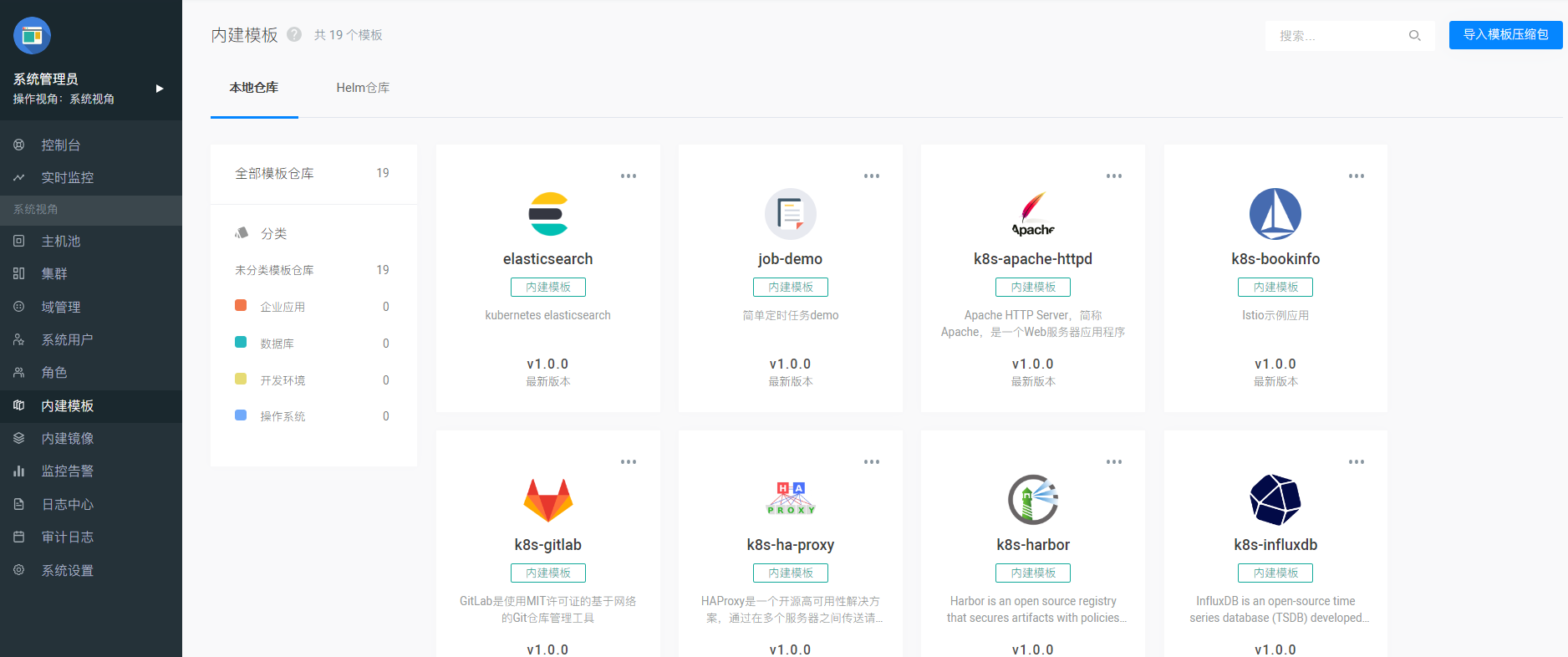Click the Apache feather logo

(1032, 214)
